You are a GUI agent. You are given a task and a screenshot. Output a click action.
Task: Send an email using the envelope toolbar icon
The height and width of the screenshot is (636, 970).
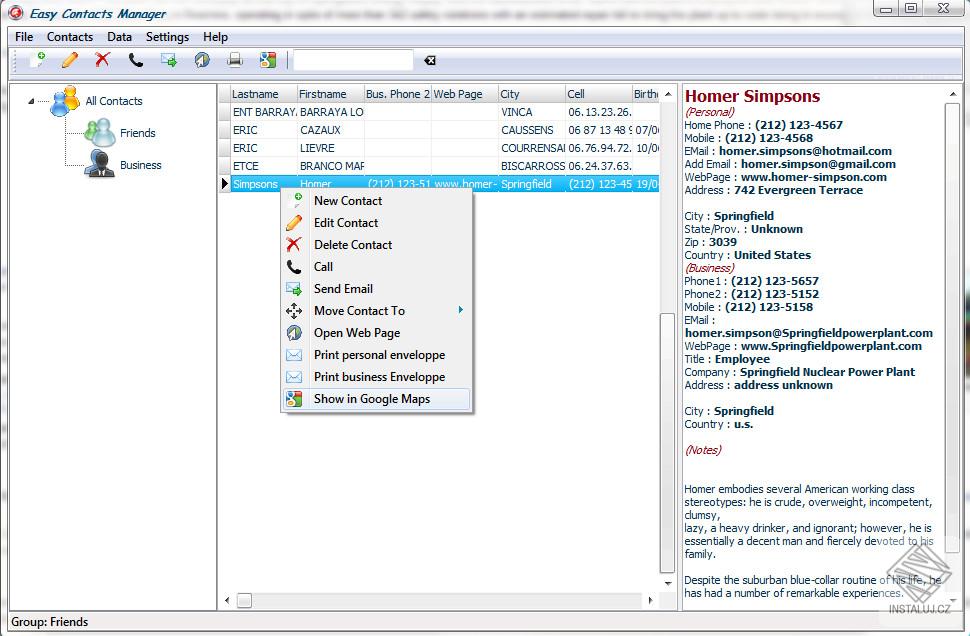(x=168, y=60)
